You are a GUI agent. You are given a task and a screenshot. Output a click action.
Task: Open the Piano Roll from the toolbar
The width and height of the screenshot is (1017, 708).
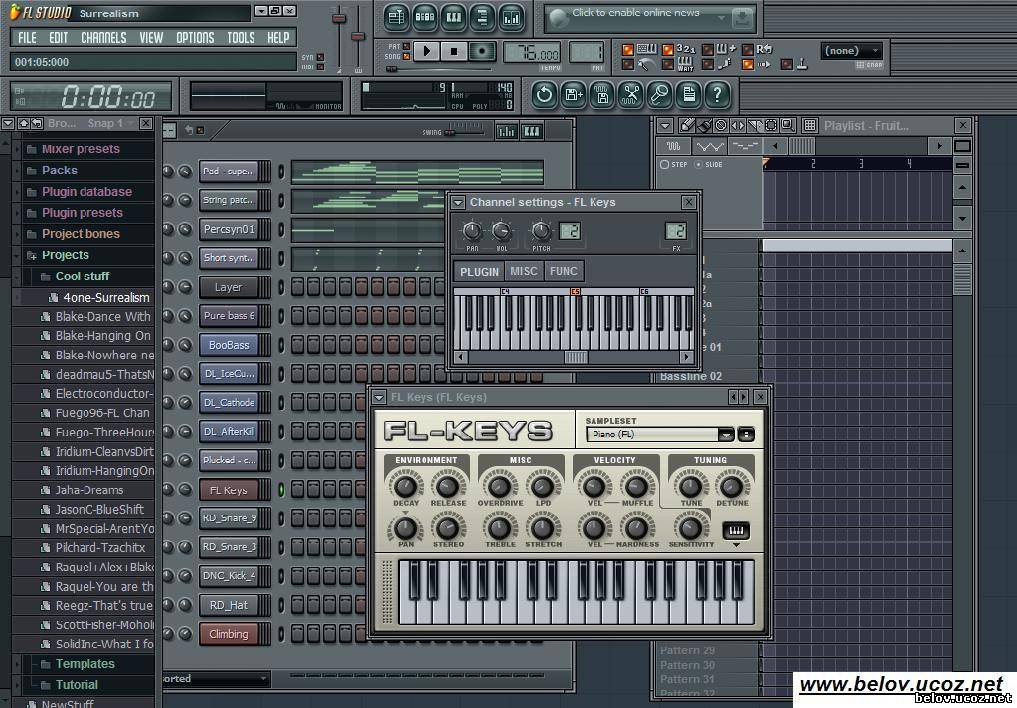(x=453, y=18)
